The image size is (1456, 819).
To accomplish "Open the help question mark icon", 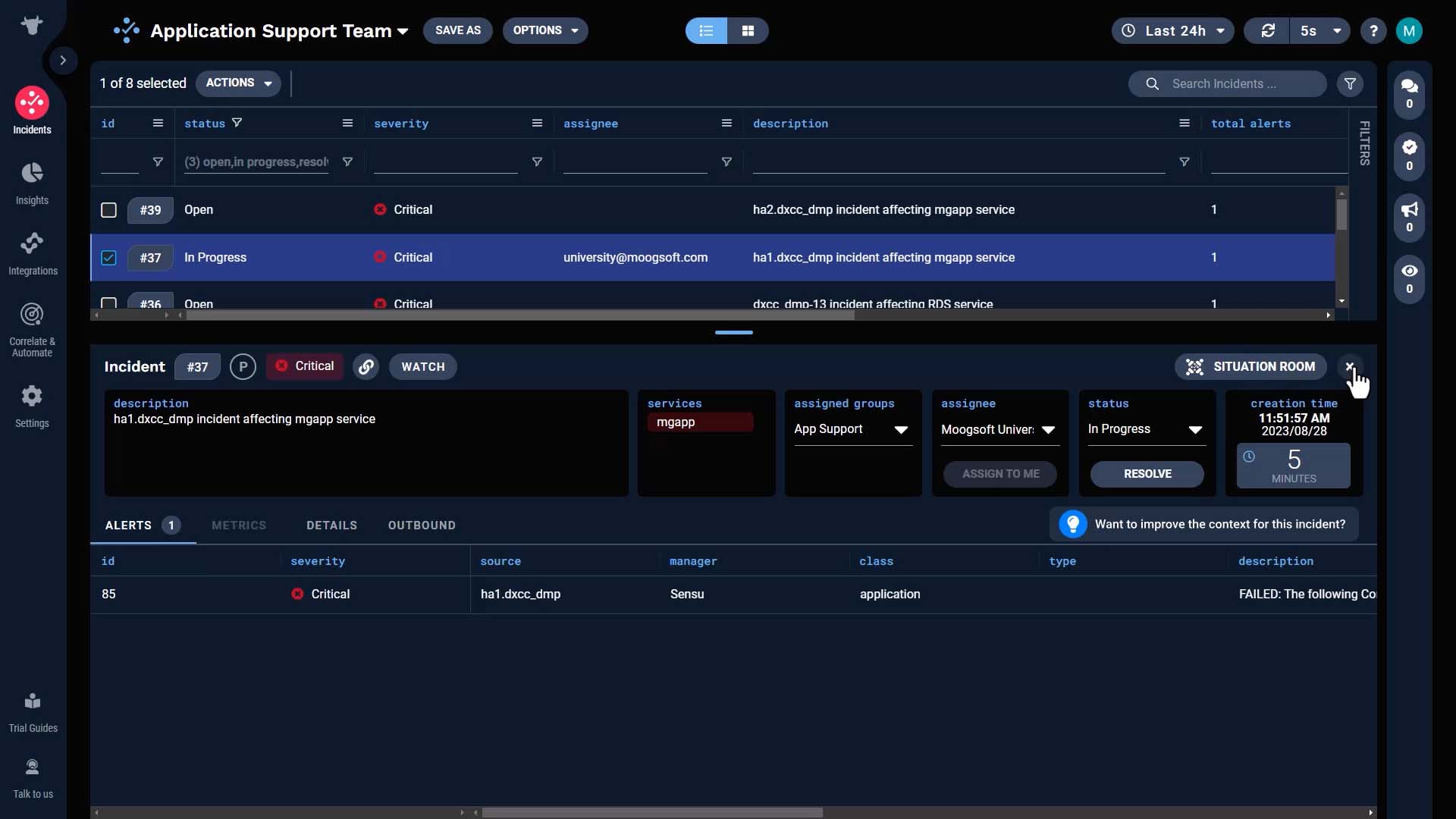I will pyautogui.click(x=1373, y=31).
